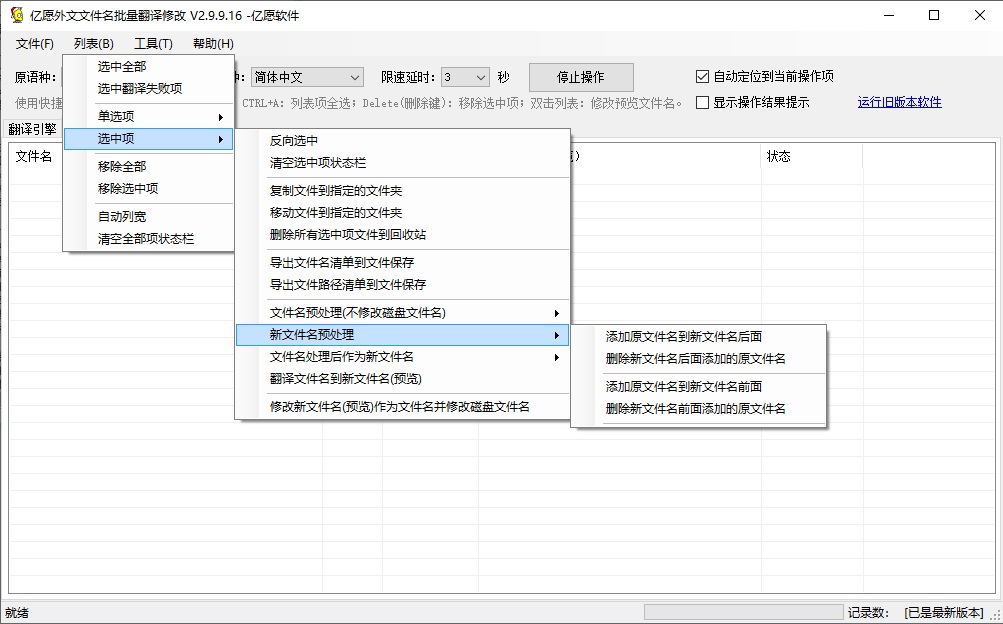1003x624 pixels.
Task: Expand the 单选项 submenu
Action: [148, 117]
